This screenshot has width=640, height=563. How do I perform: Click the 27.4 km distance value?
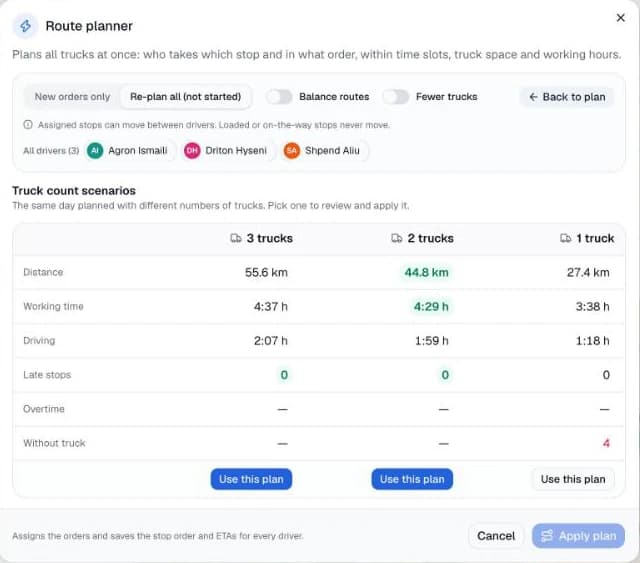(588, 272)
